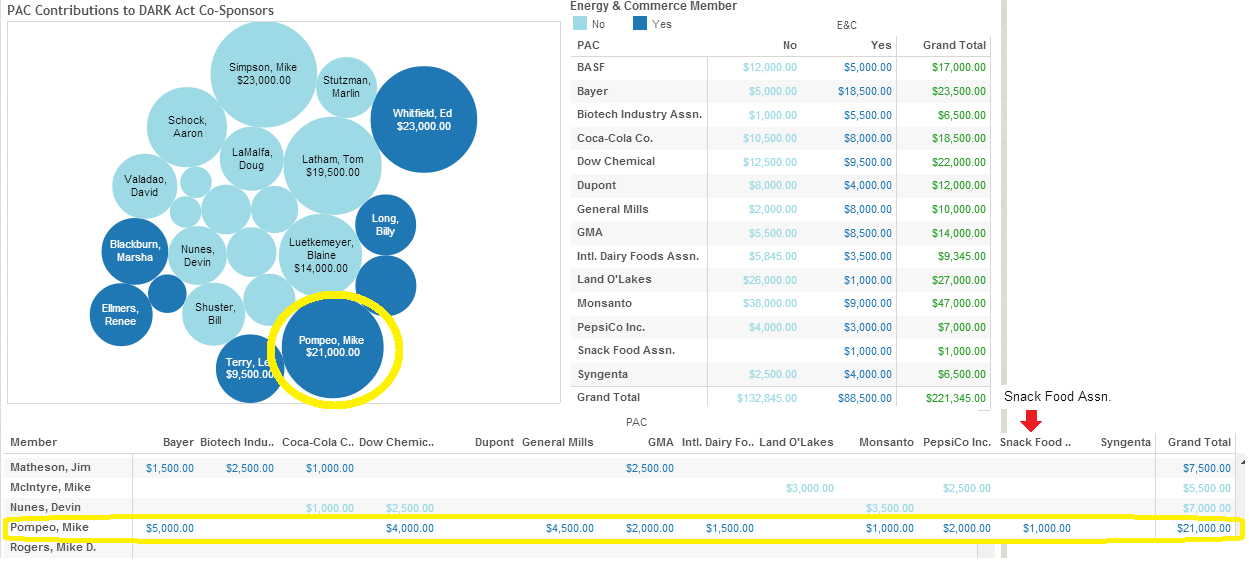1249x567 pixels.
Task: Click the BASF row label
Action: [591, 67]
